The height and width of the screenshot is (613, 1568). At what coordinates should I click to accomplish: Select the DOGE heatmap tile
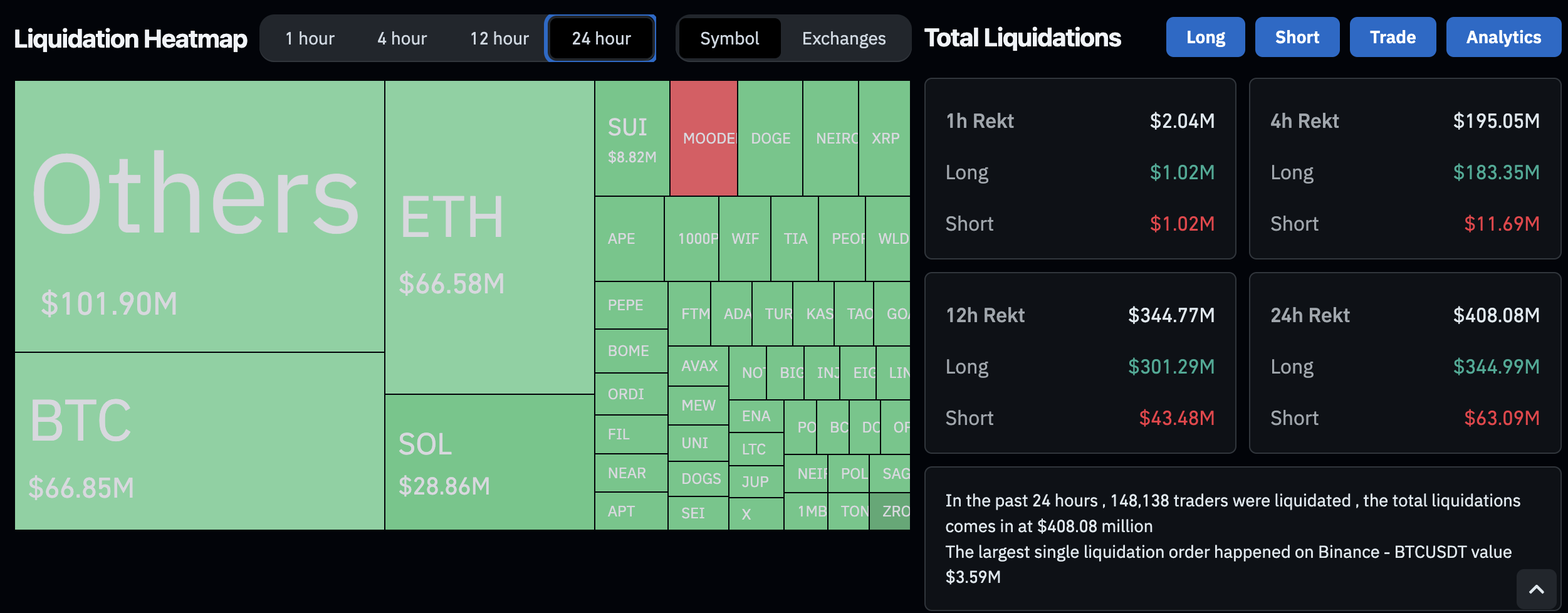[x=770, y=139]
